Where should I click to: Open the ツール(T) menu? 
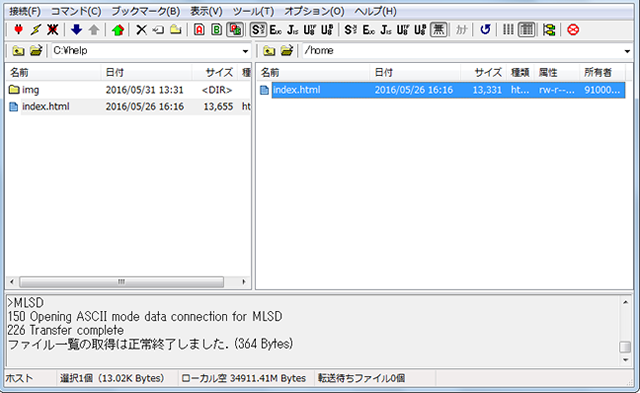[253, 11]
